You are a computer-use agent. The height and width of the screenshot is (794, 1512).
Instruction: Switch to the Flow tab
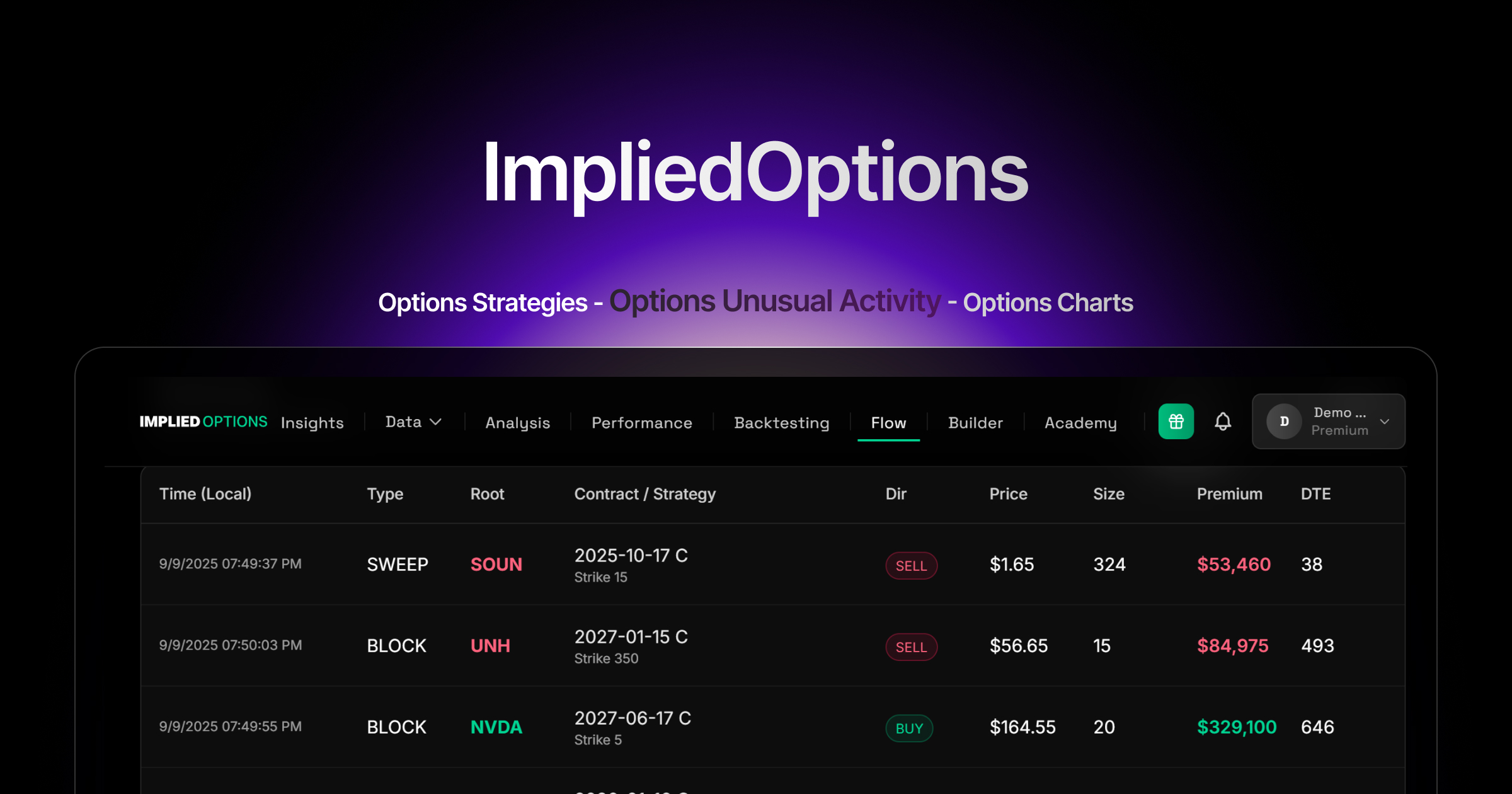click(x=888, y=422)
